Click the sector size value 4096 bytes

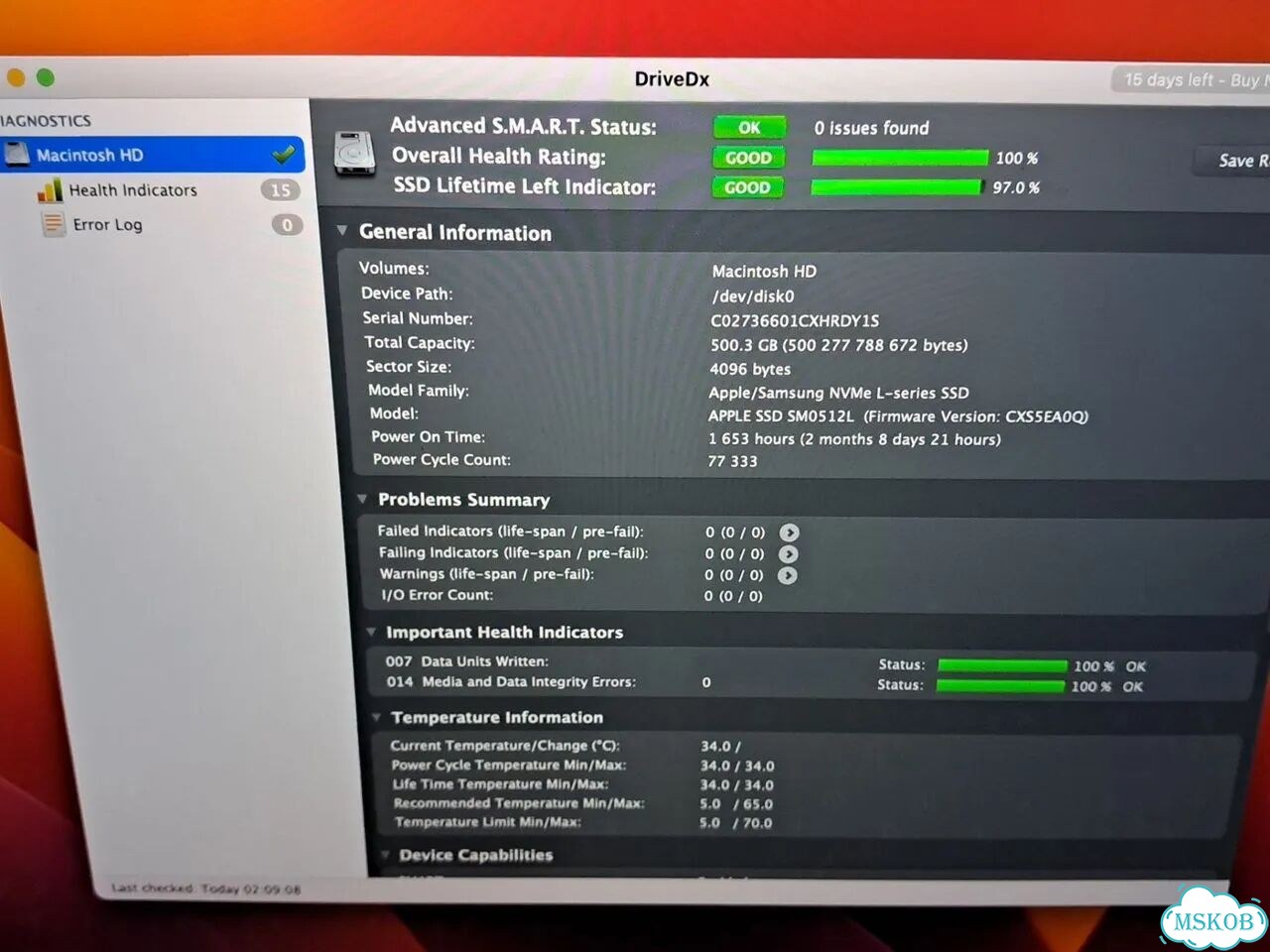click(x=750, y=369)
